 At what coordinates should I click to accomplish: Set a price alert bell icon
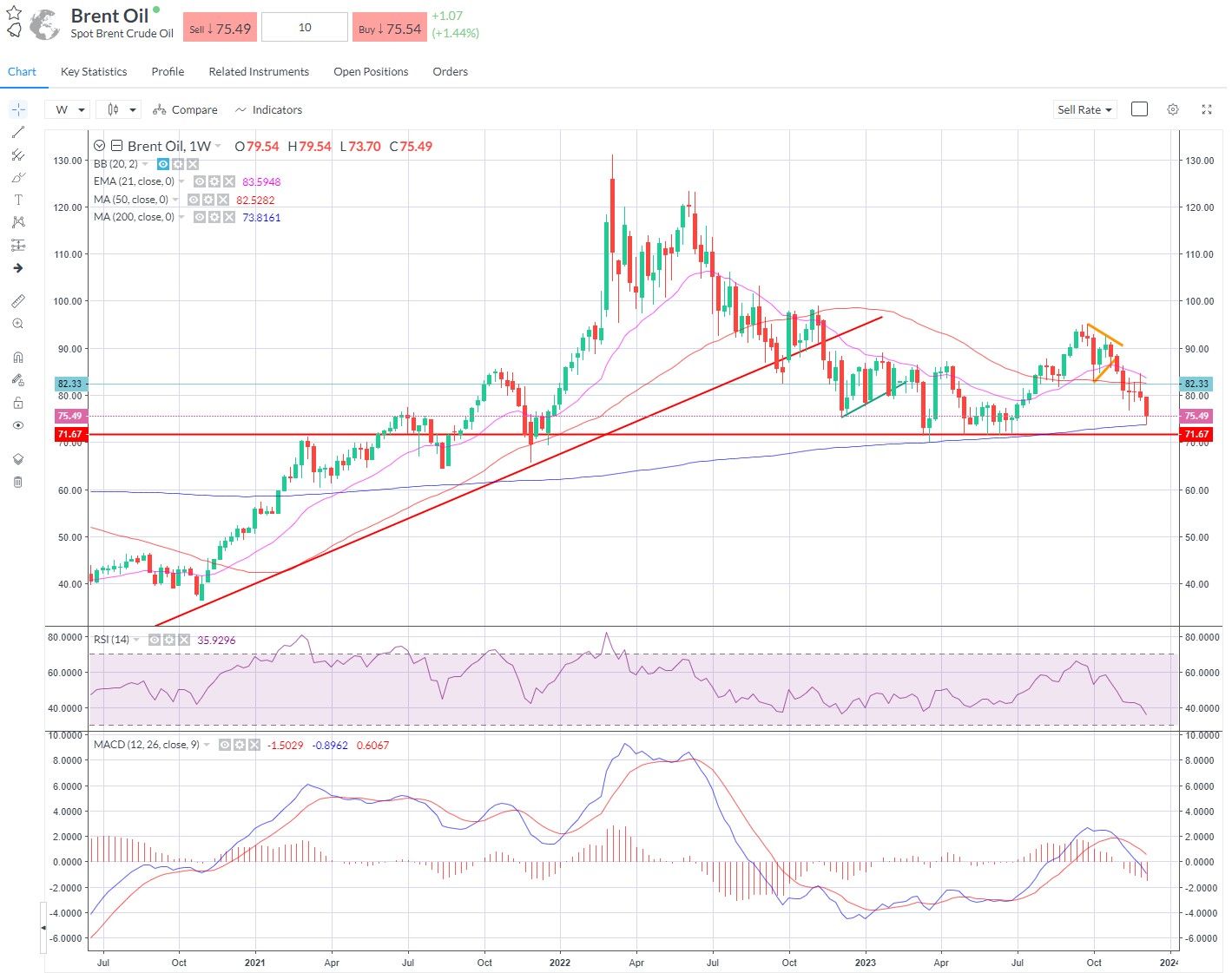click(14, 30)
